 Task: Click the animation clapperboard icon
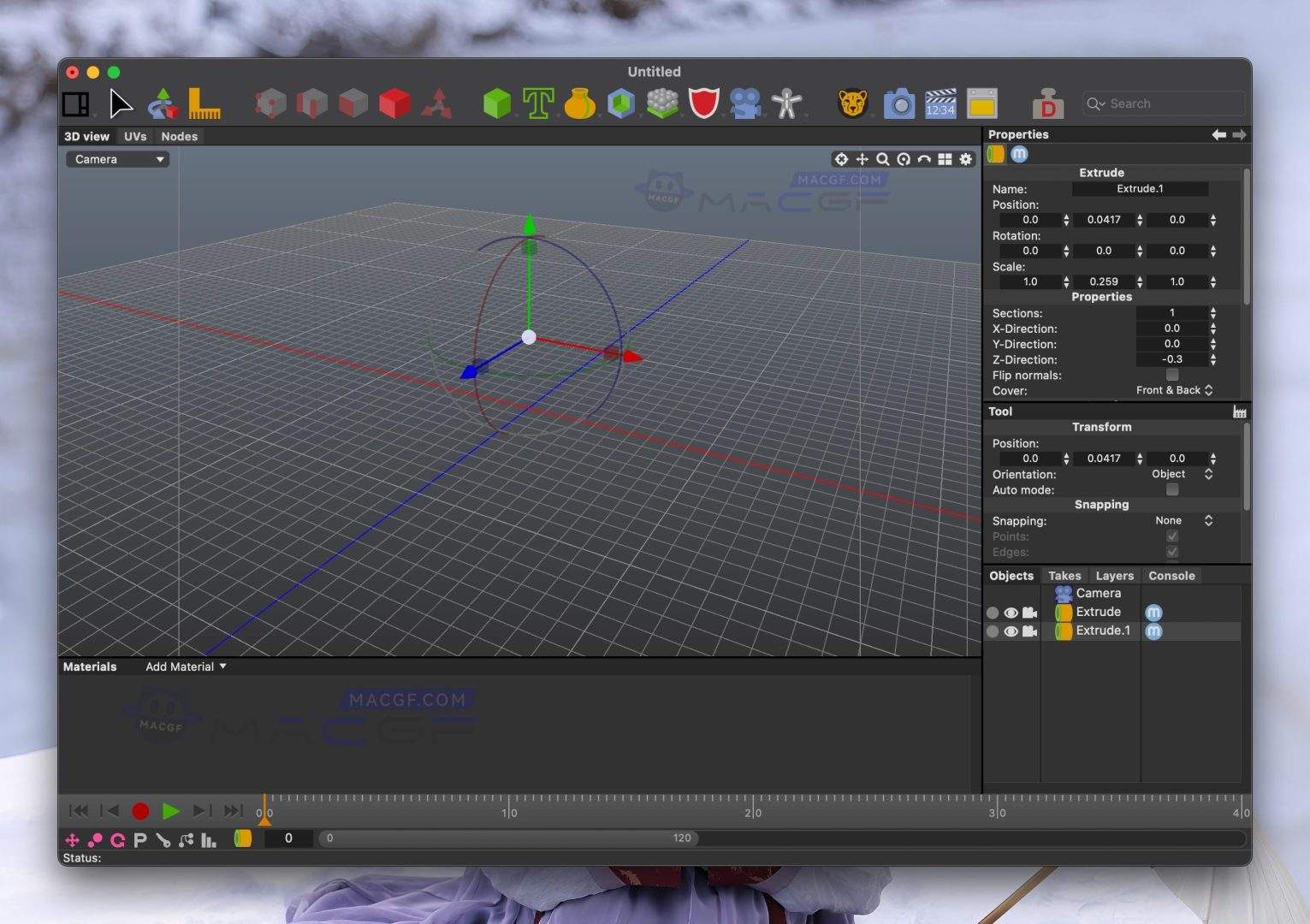[940, 103]
